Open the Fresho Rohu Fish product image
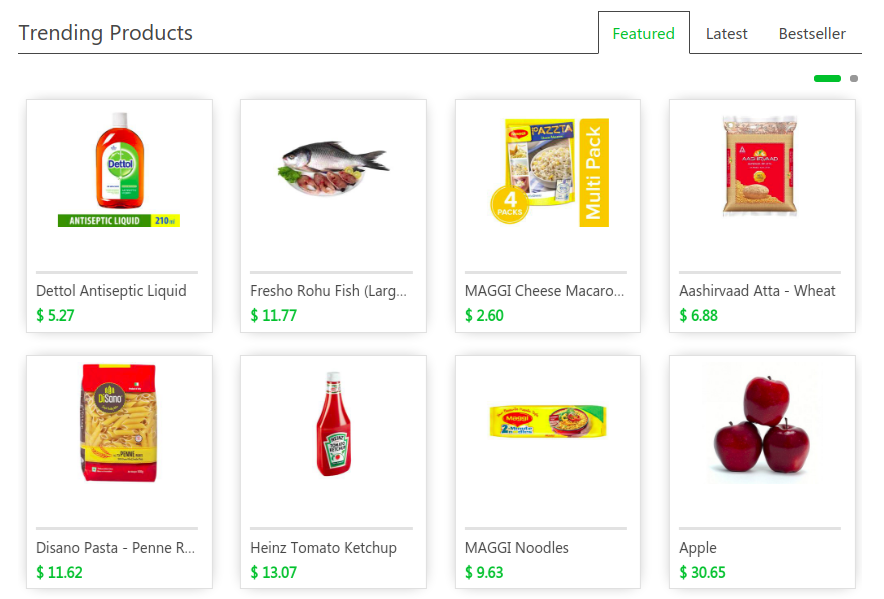Viewport: 884px width, 599px height. point(333,168)
